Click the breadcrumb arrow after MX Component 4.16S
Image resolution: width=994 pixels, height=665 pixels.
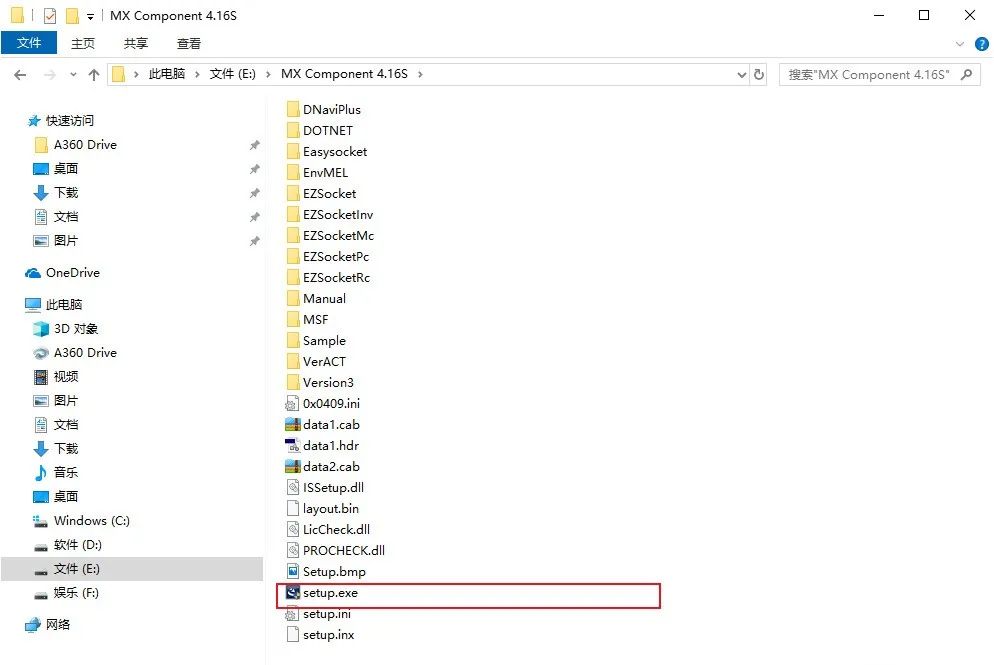421,74
